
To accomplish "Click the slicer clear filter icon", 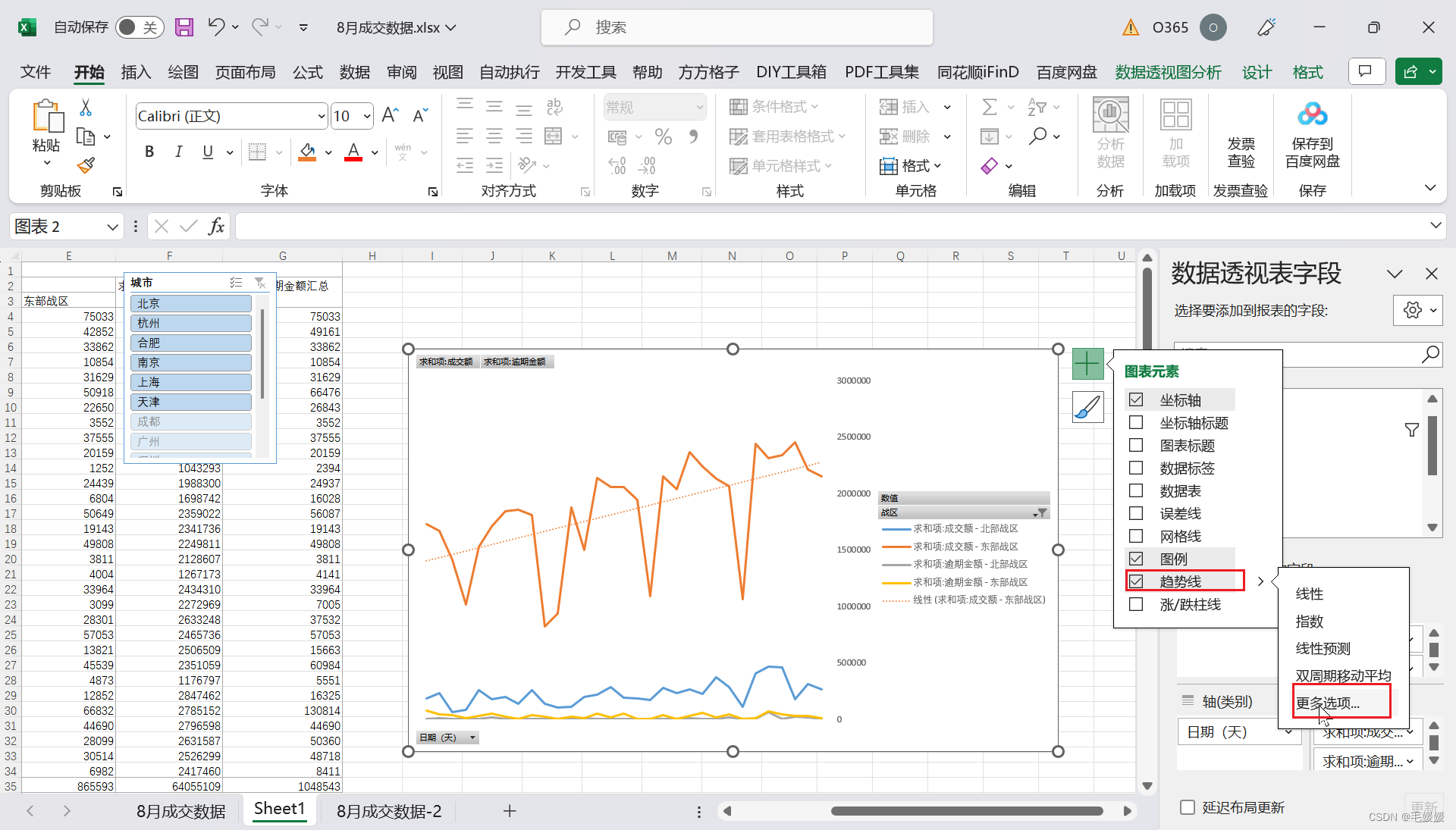I will 260,283.
